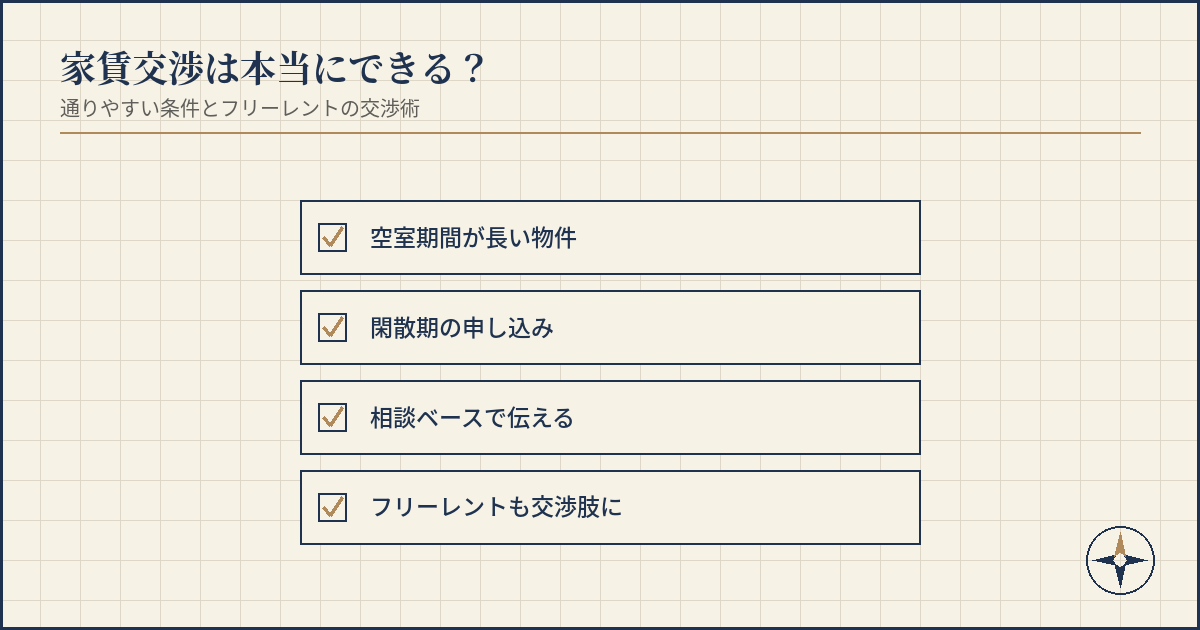Click the フリーレントも交渉肢に item text
This screenshot has width=1200, height=630.
[x=496, y=508]
